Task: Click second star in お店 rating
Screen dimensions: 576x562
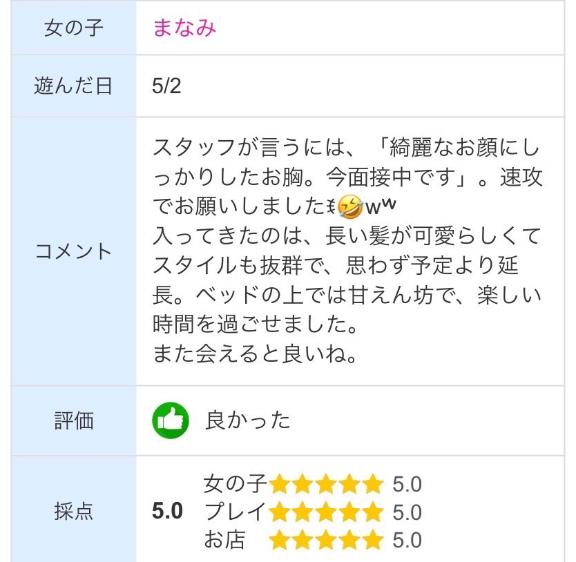Action: [303, 540]
